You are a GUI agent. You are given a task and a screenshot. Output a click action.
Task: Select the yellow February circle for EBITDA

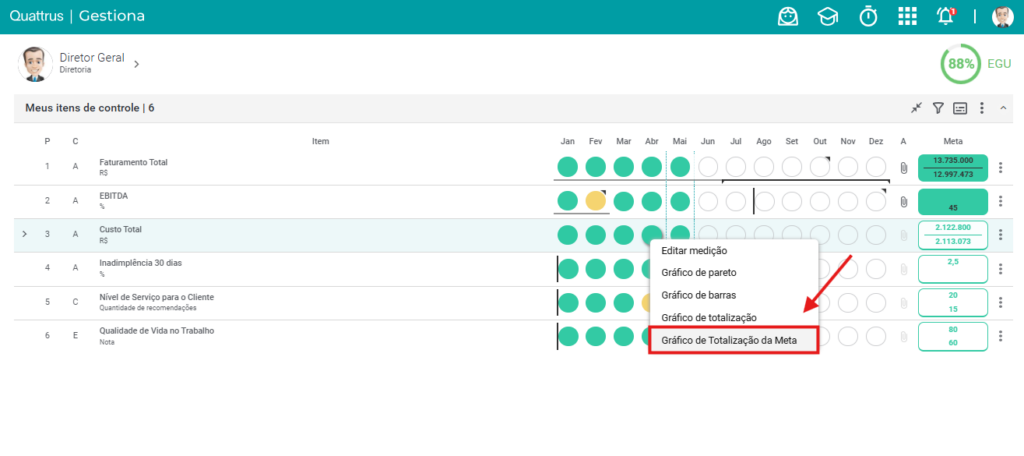point(596,201)
